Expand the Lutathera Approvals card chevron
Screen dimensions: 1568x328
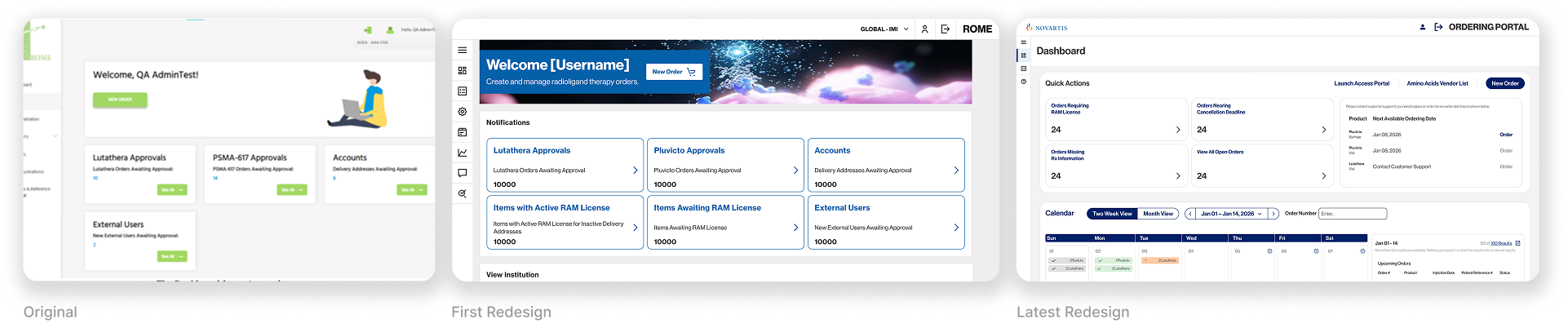pos(636,171)
